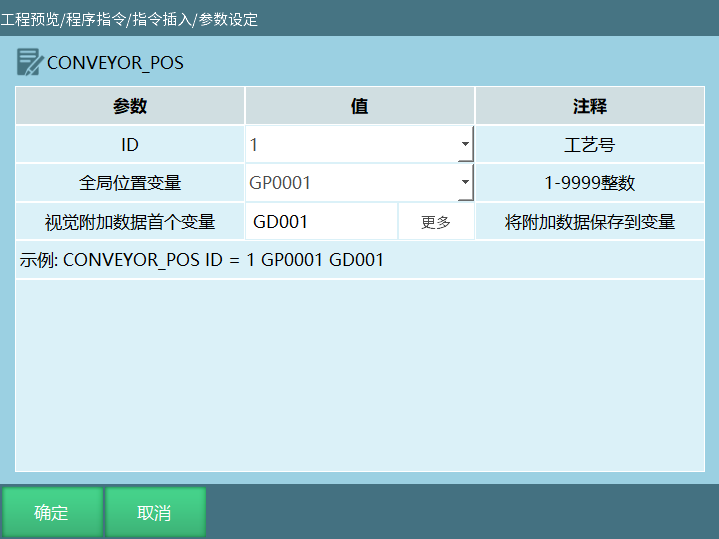Click the 视觉附加数据首个变量 label
719x539 pixels.
[130, 222]
